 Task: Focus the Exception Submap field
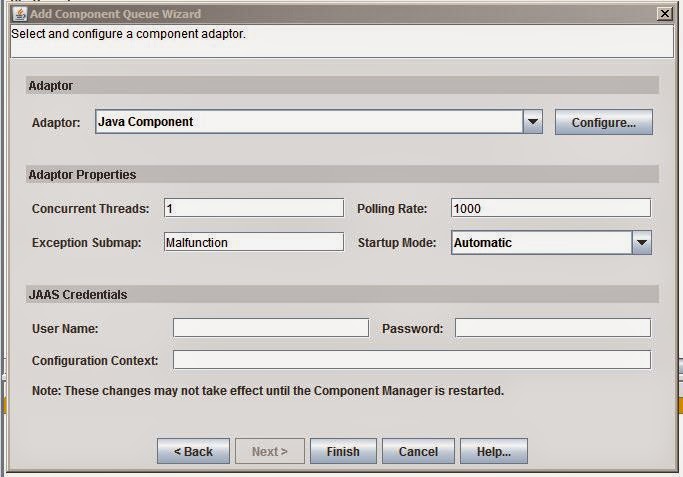(253, 242)
